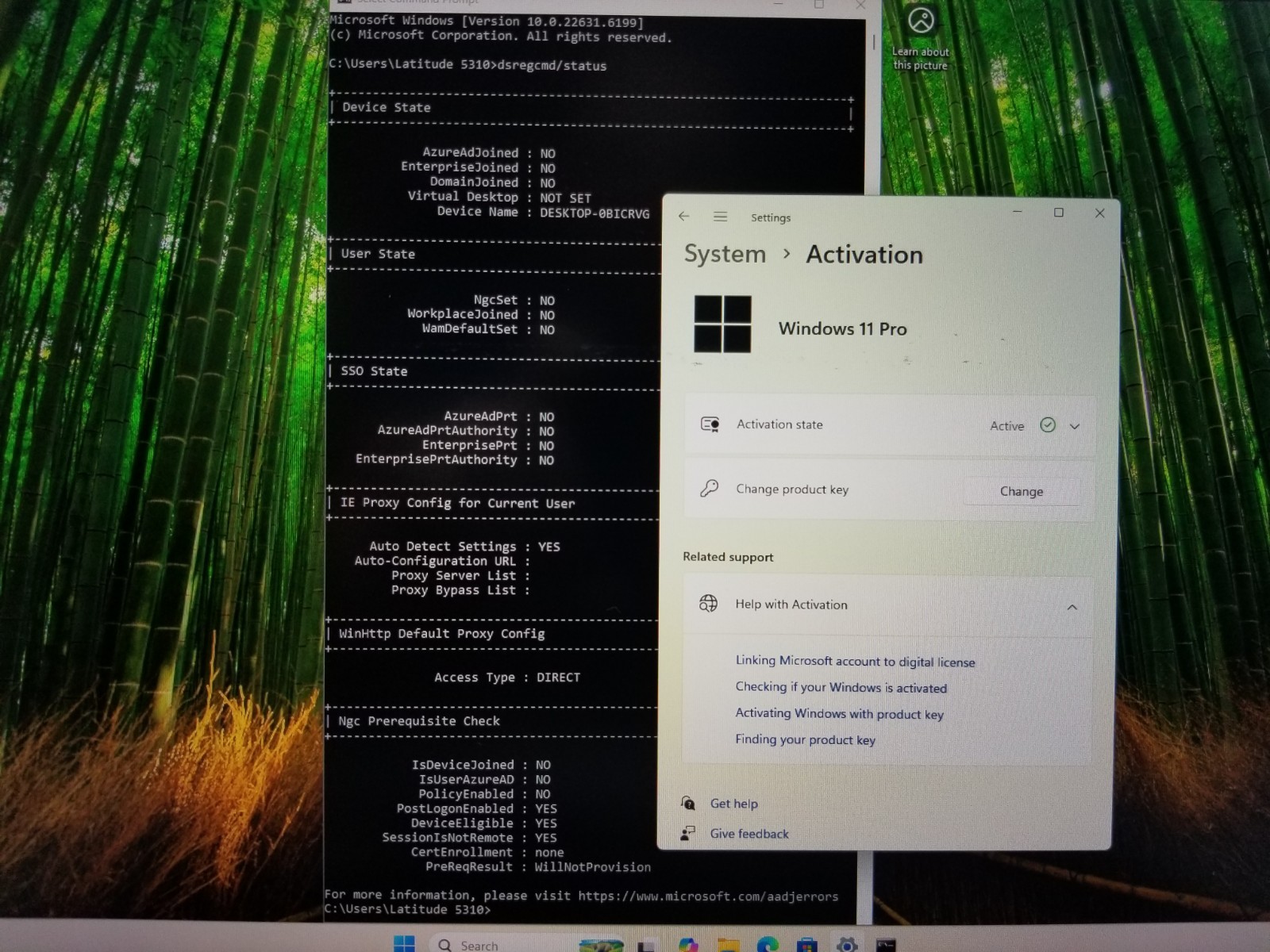
Task: Open Microsoft Edge from the taskbar
Action: pyautogui.click(x=768, y=944)
